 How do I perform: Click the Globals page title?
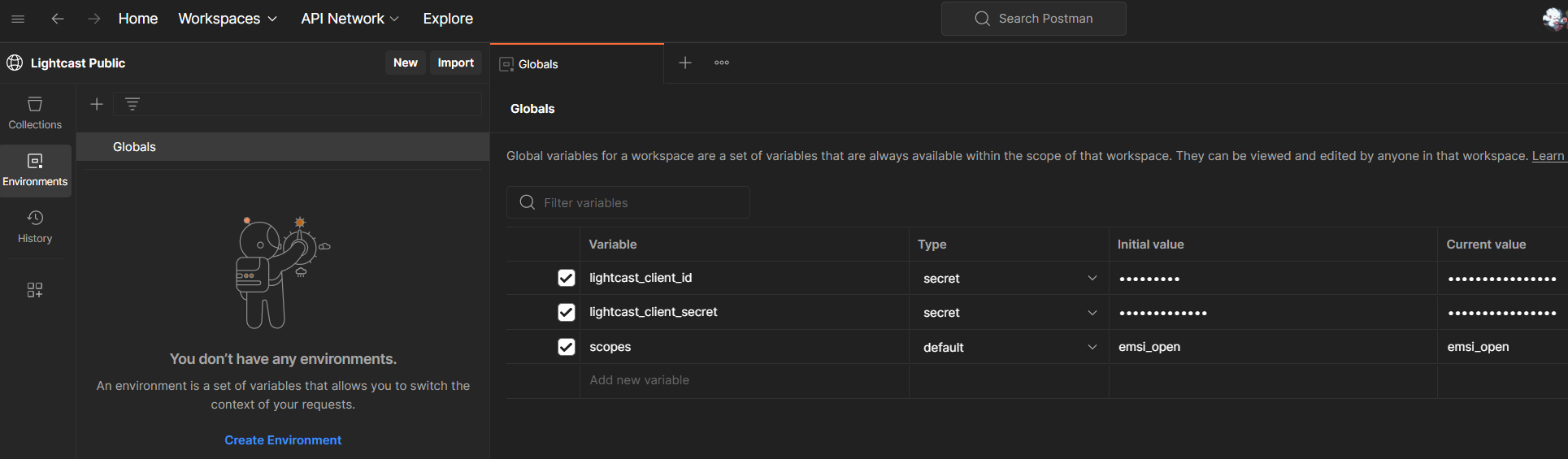click(532, 109)
